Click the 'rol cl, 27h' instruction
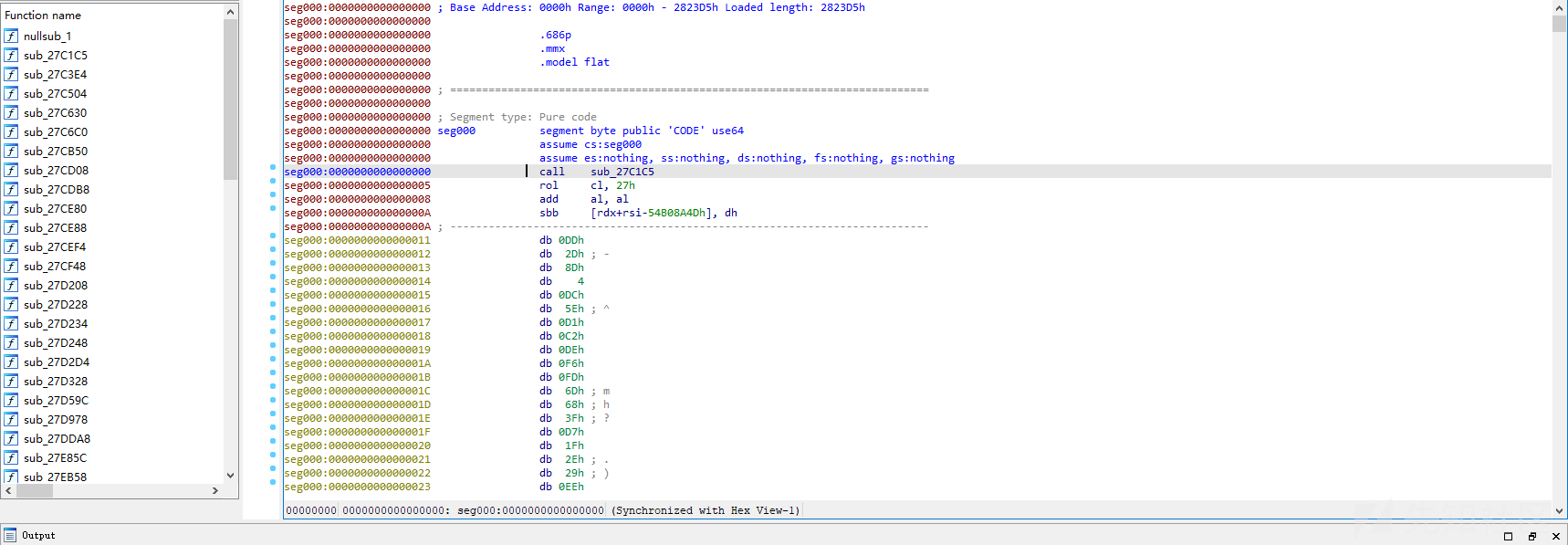1568x545 pixels. (587, 185)
